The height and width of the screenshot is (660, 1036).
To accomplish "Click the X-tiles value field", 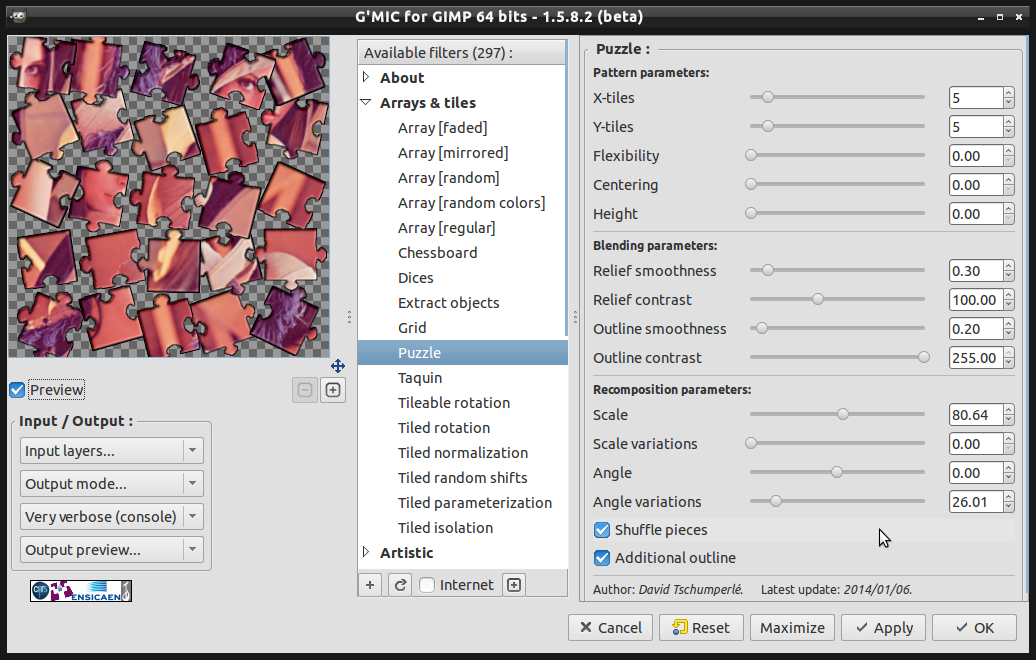I will click(x=976, y=98).
